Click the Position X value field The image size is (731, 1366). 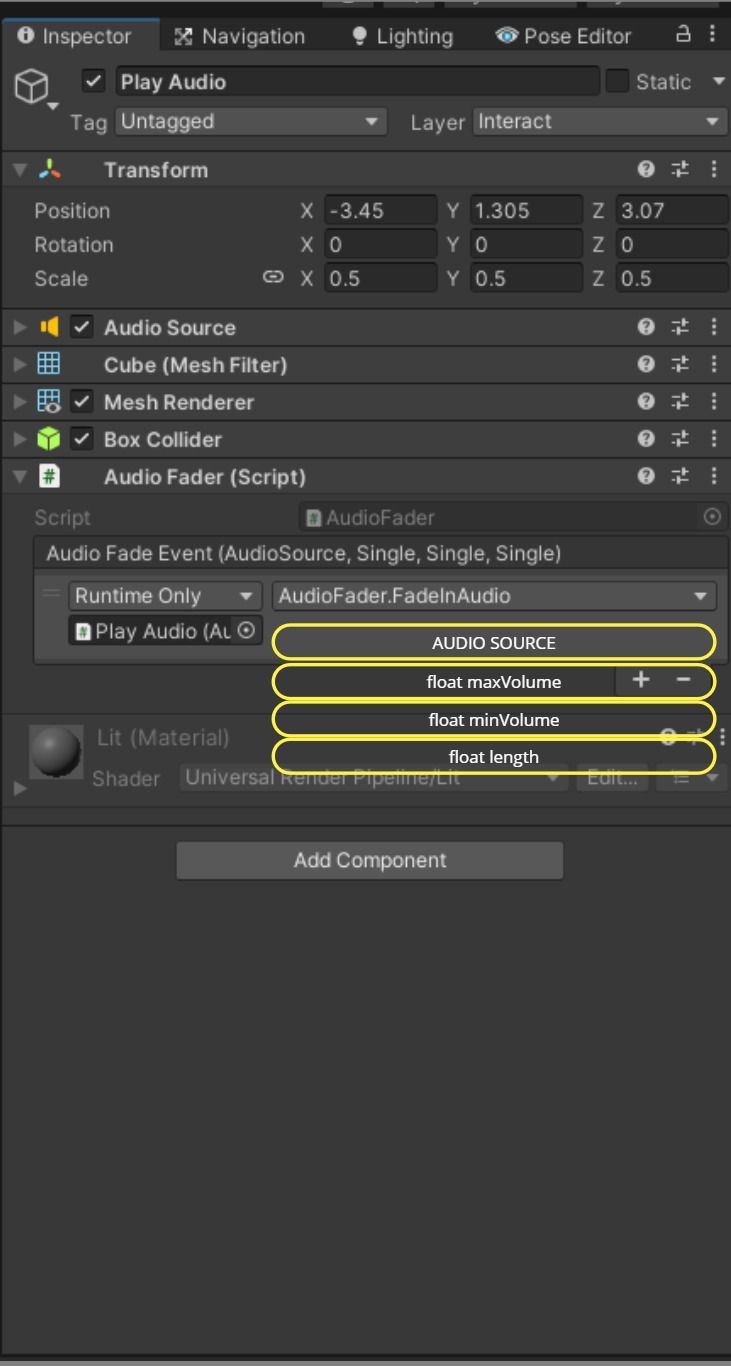click(x=380, y=211)
